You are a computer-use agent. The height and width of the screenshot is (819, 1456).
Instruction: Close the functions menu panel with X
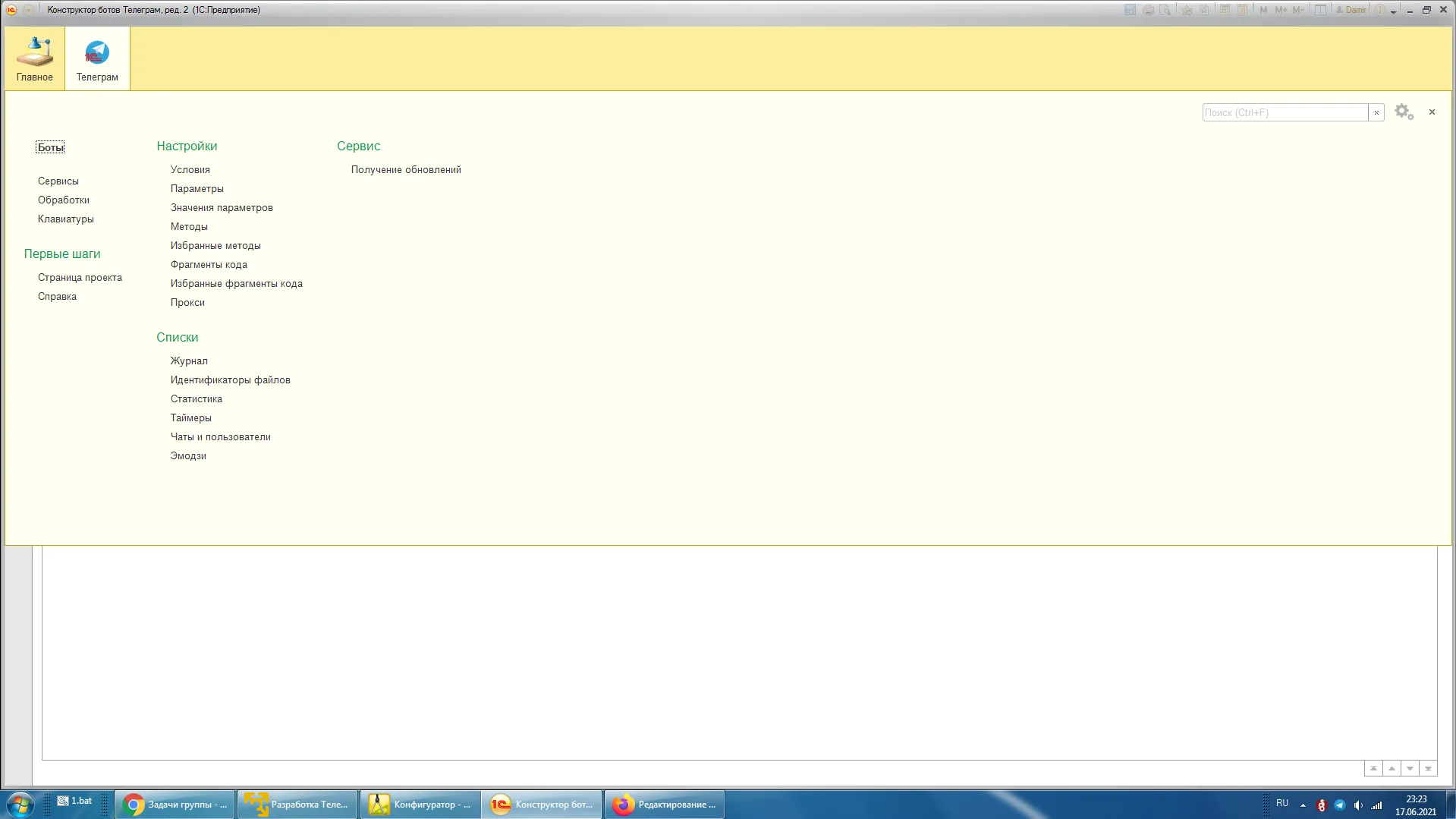point(1432,112)
